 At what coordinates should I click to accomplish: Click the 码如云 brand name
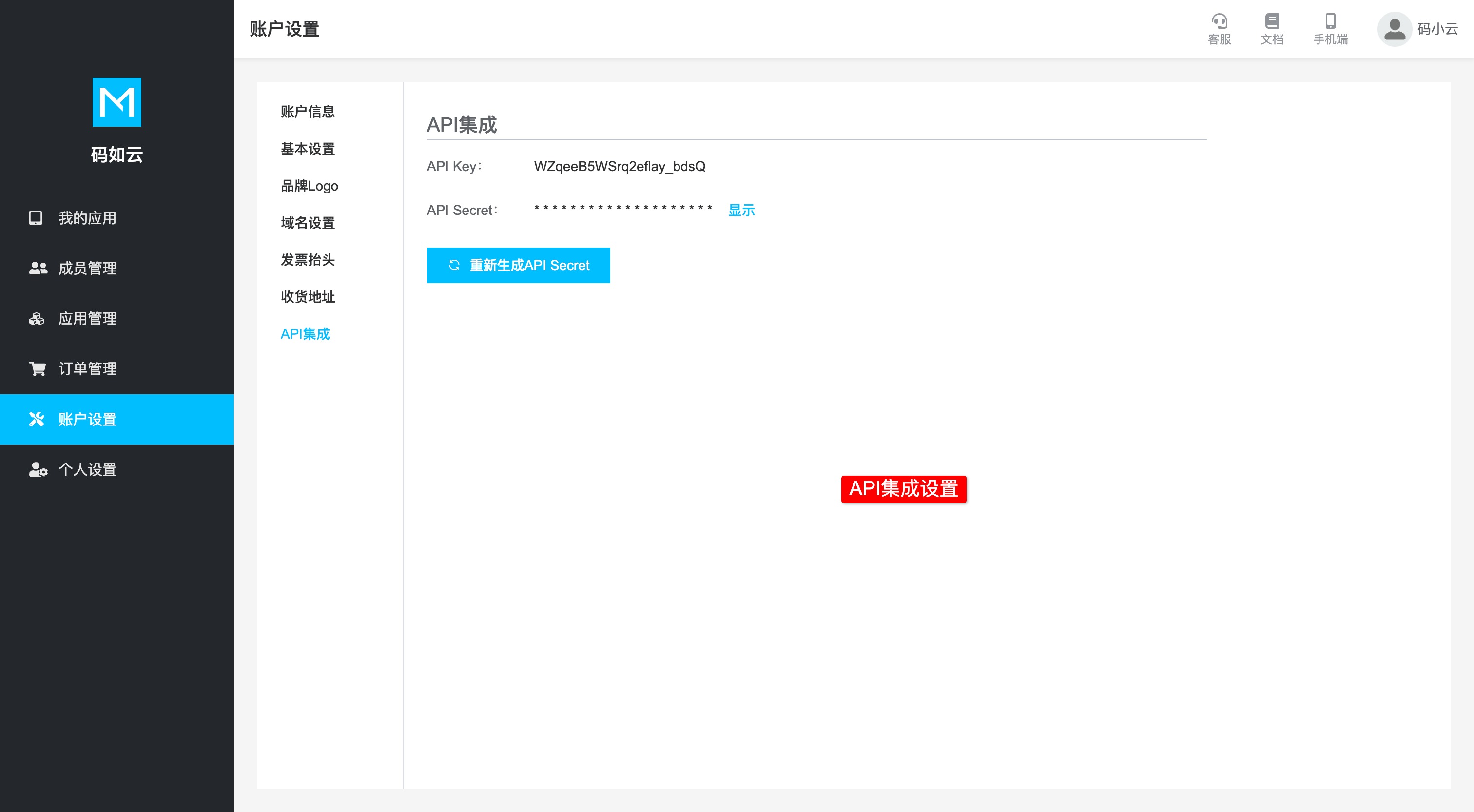[116, 155]
